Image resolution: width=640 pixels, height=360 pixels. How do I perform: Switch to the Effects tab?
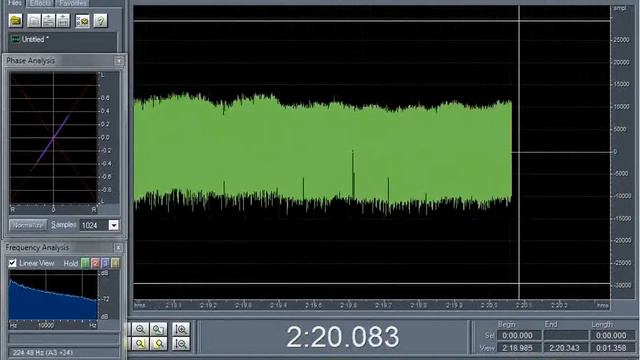40,3
